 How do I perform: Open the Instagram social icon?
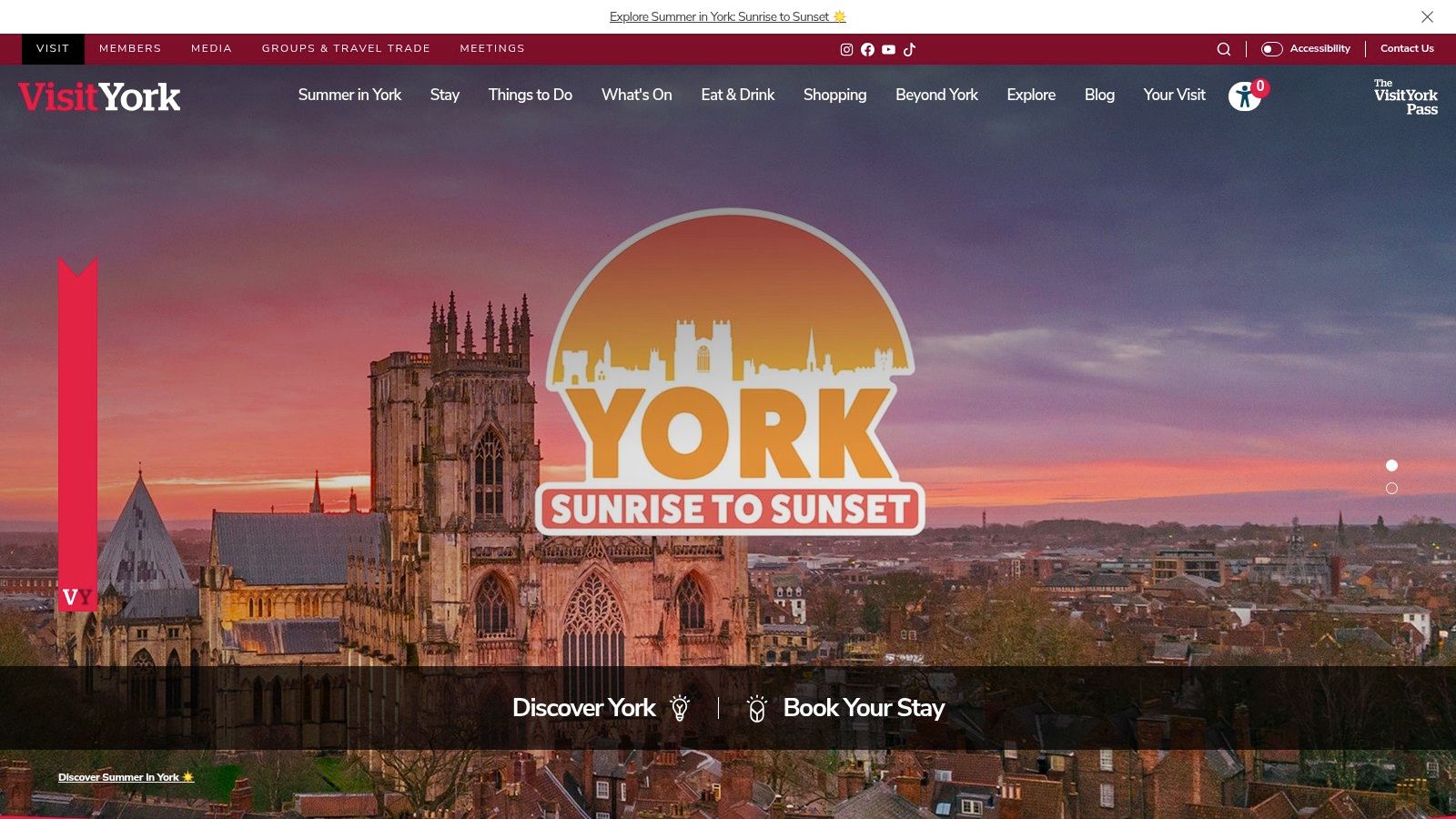(846, 49)
